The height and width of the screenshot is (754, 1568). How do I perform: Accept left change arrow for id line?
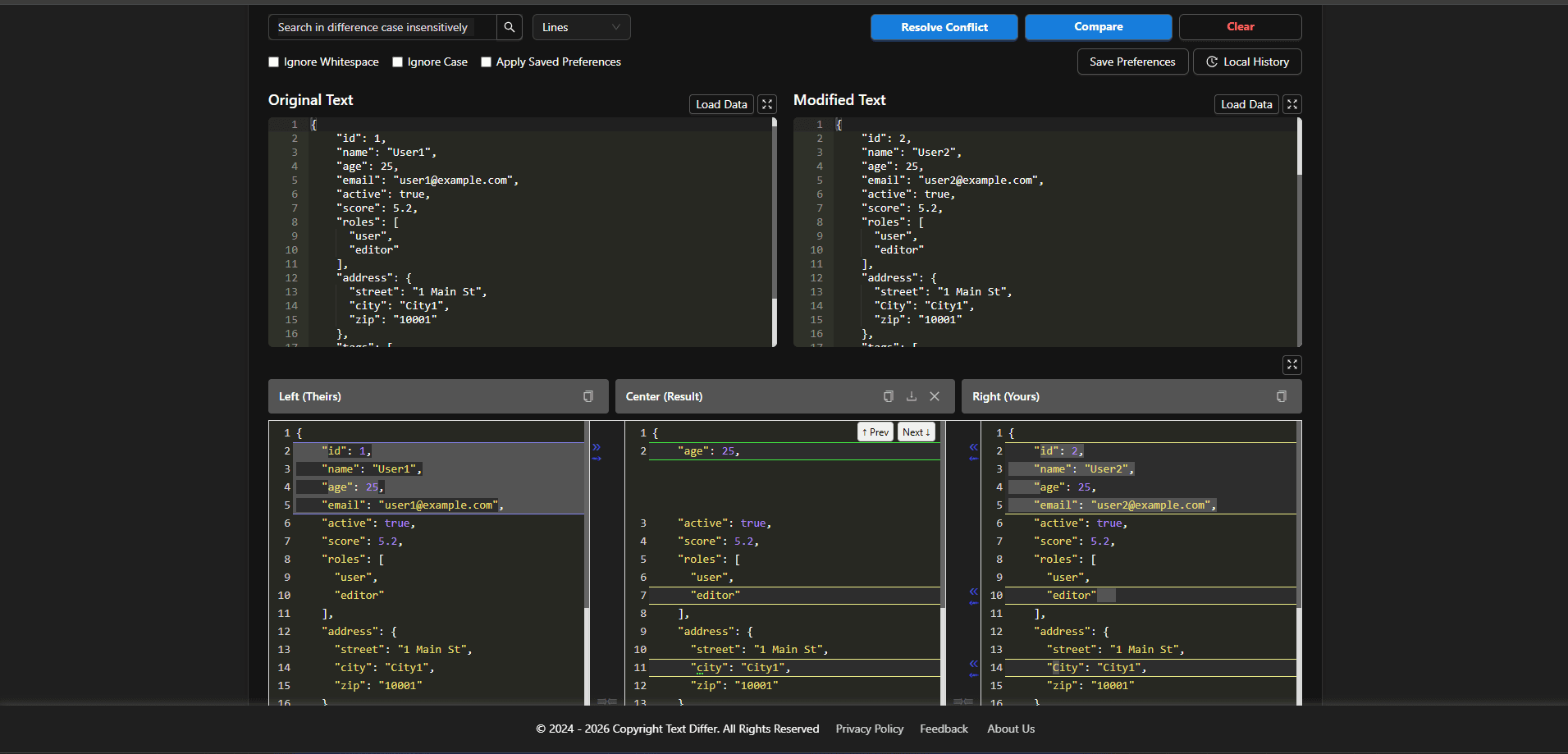(x=597, y=447)
